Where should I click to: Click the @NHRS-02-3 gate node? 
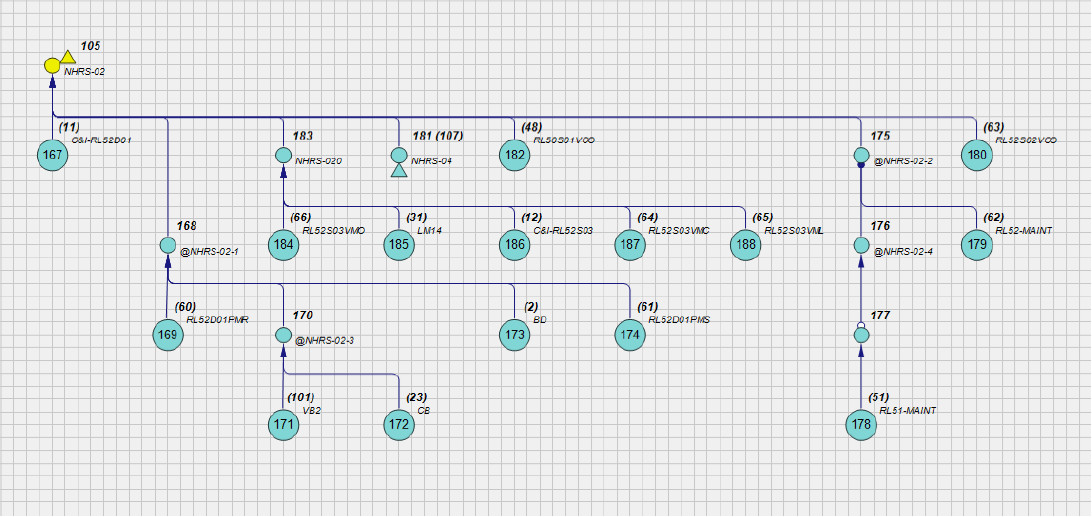(x=283, y=335)
